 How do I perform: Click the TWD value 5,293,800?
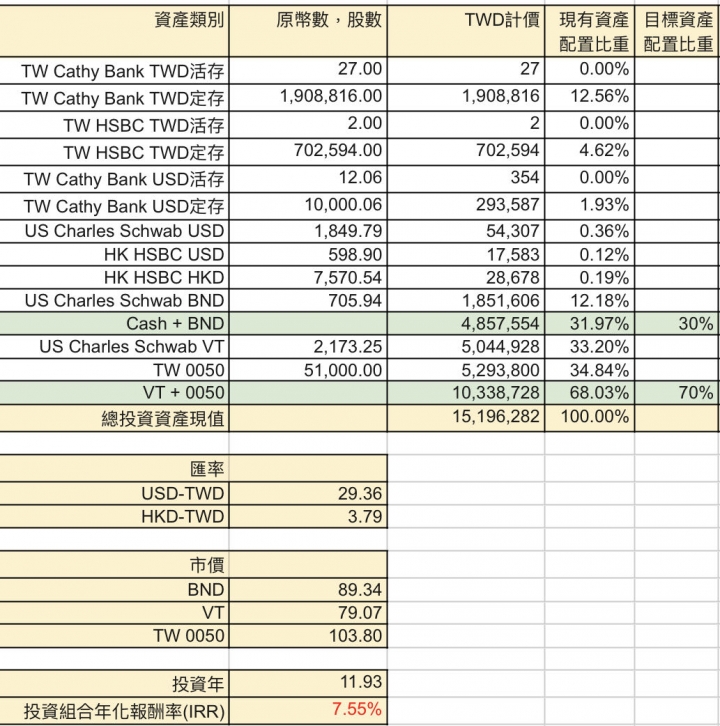click(466, 370)
